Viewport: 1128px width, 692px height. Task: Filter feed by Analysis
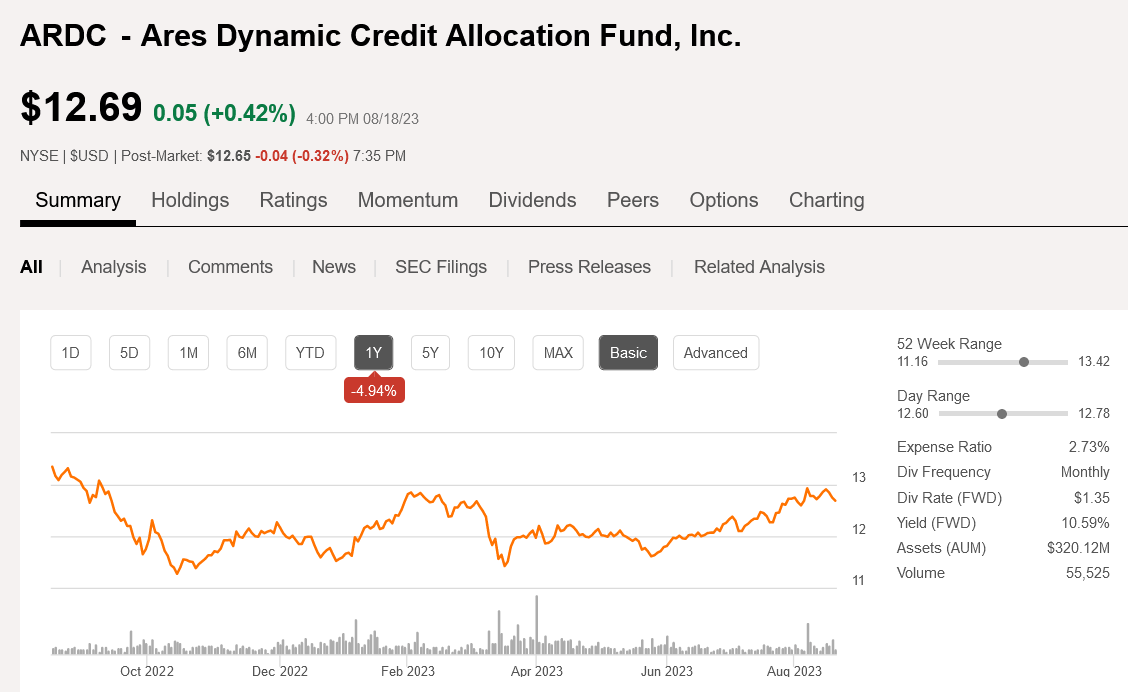[114, 267]
